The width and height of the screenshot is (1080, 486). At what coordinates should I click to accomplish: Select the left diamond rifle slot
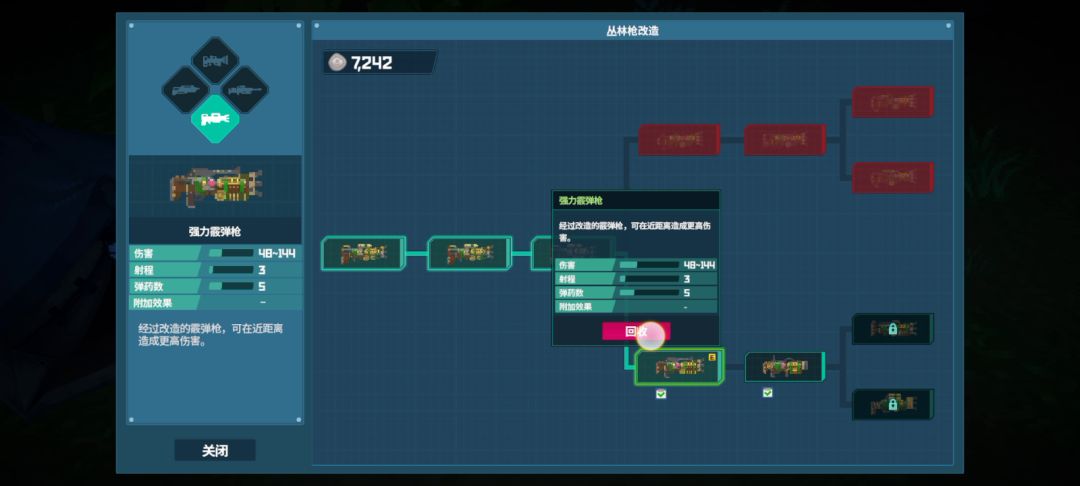(185, 90)
